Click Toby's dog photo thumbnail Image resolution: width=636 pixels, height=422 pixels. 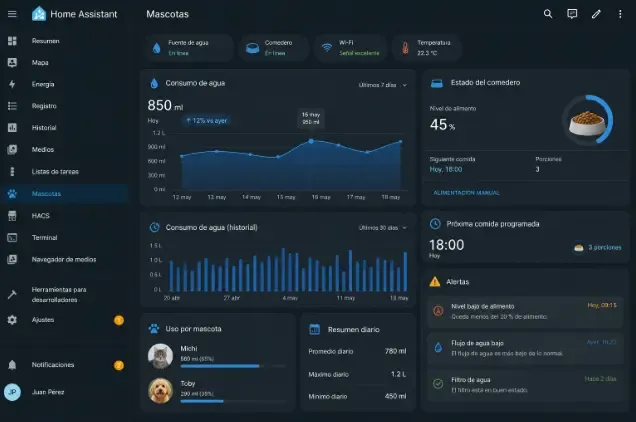(161, 391)
